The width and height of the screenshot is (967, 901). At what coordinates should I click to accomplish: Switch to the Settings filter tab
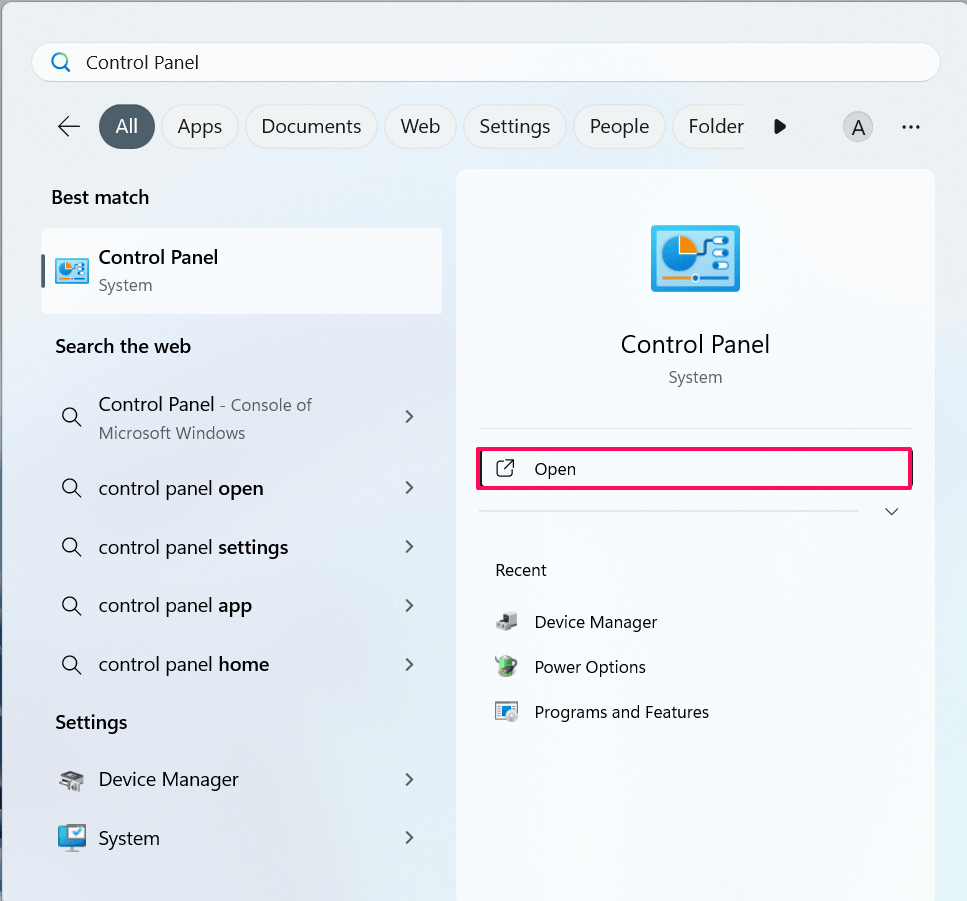tap(514, 126)
